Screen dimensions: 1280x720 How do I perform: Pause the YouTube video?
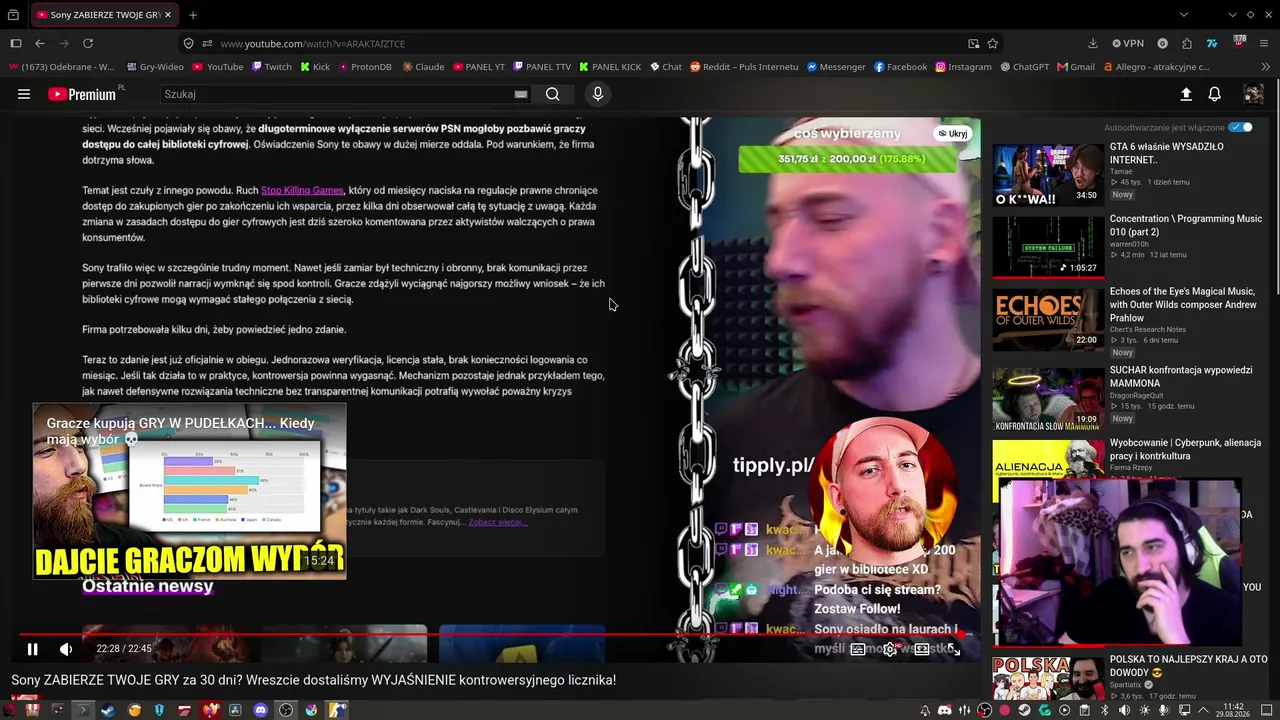[32, 649]
